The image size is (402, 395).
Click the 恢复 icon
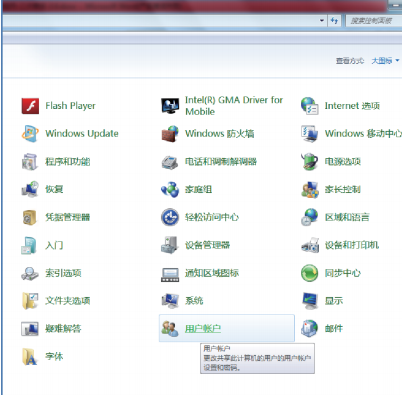tap(30, 189)
